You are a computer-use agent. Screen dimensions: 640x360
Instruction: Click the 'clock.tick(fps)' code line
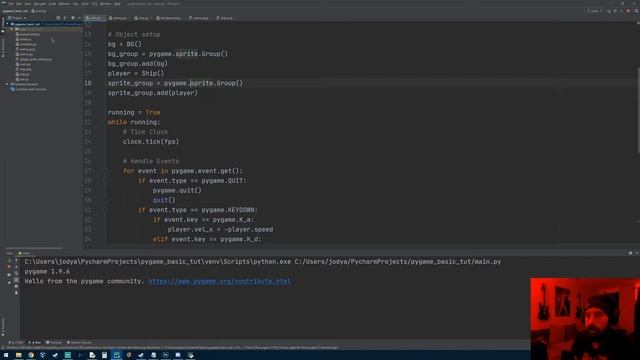tap(151, 142)
